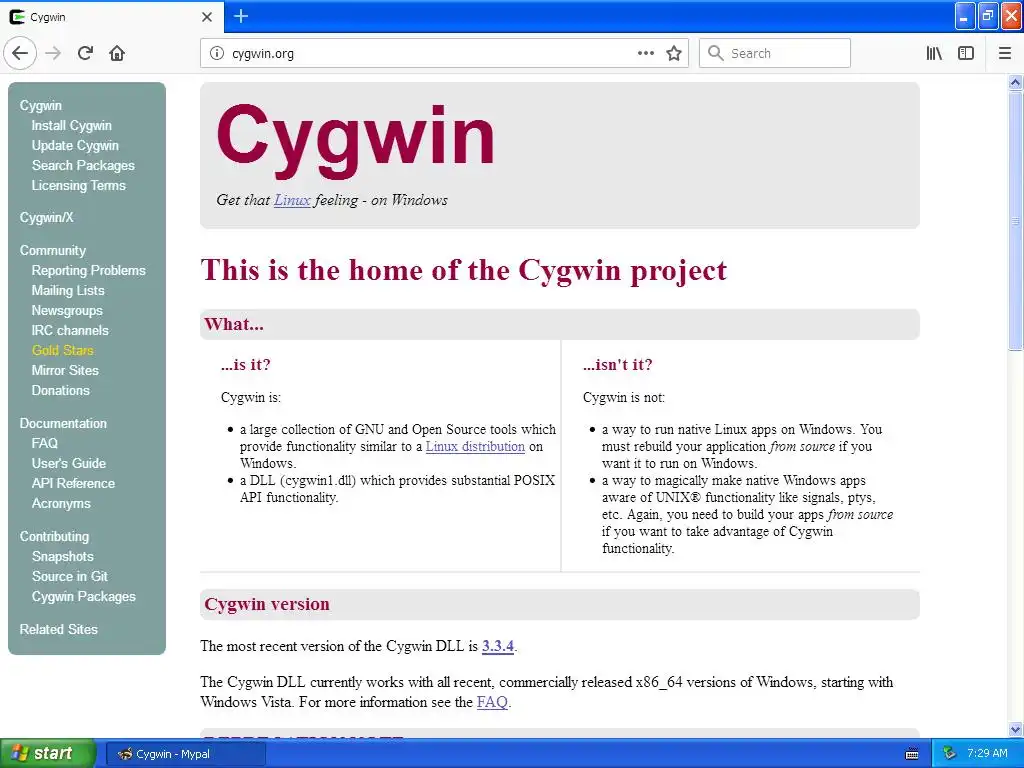Show site information icon in address bar
Viewport: 1024px width, 768px height.
(x=217, y=54)
